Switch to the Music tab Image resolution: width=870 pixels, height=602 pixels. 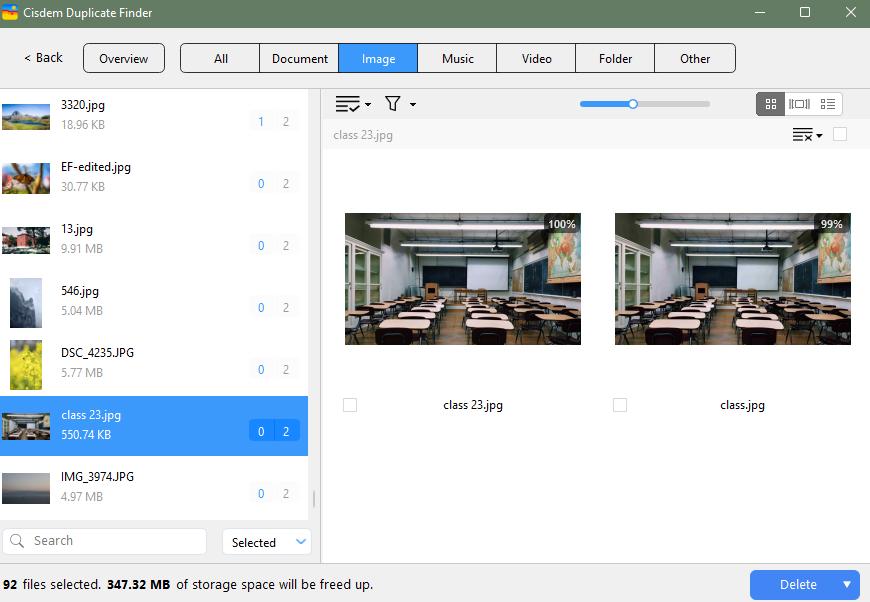457,58
